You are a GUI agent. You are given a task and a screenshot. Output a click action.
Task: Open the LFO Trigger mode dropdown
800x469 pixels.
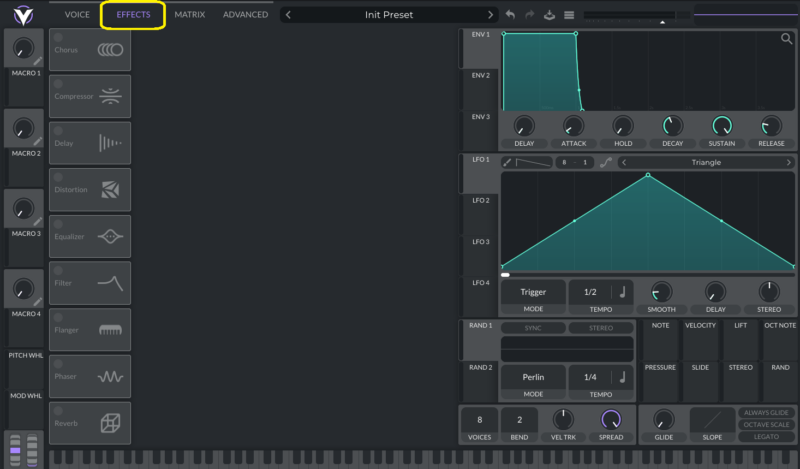point(533,292)
